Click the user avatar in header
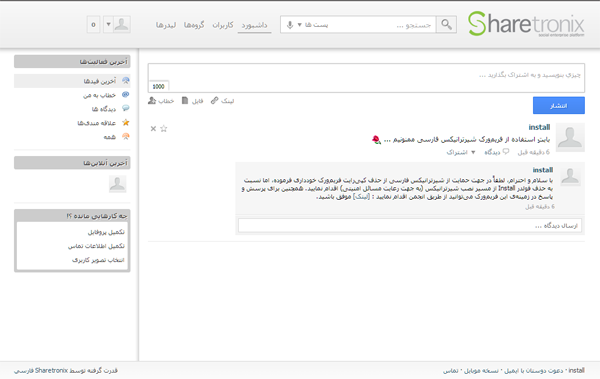The image size is (600, 379). pos(122,25)
